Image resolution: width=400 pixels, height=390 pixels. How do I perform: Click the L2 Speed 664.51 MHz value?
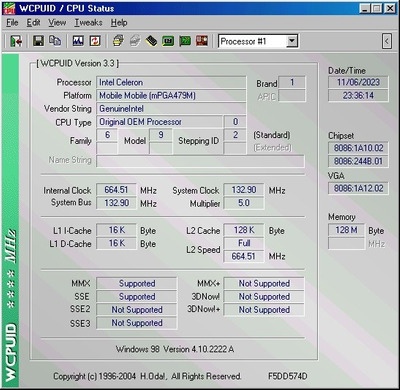[x=244, y=256]
